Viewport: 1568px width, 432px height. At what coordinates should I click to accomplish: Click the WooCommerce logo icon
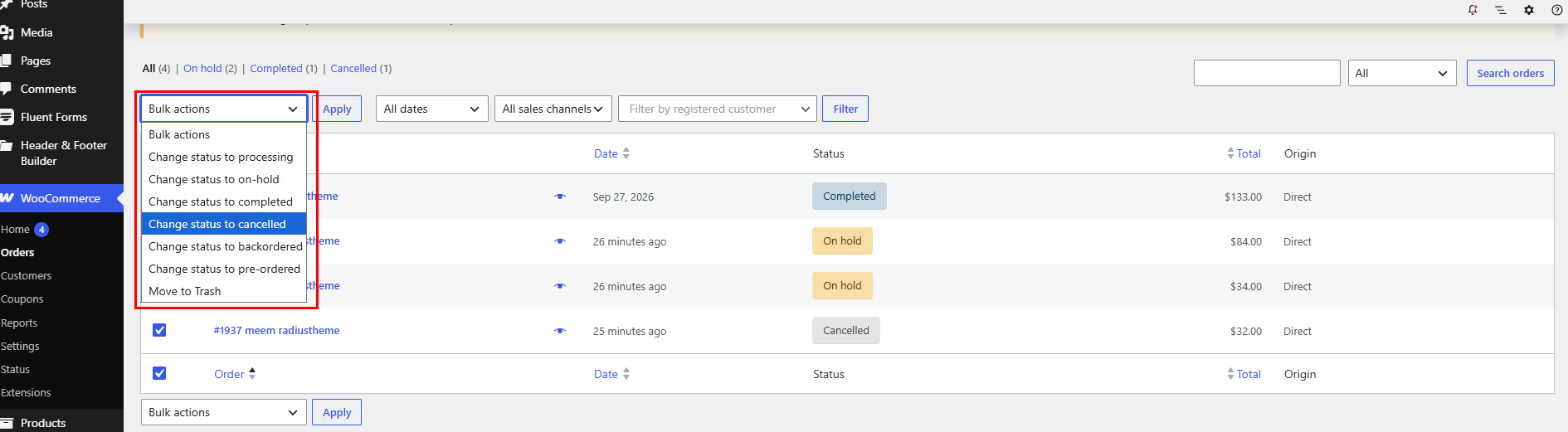pyautogui.click(x=7, y=198)
